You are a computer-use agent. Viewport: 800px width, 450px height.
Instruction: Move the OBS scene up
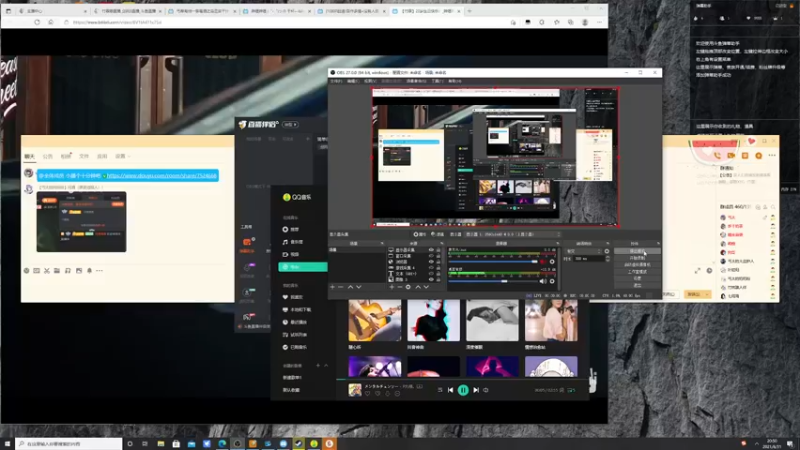(351, 287)
